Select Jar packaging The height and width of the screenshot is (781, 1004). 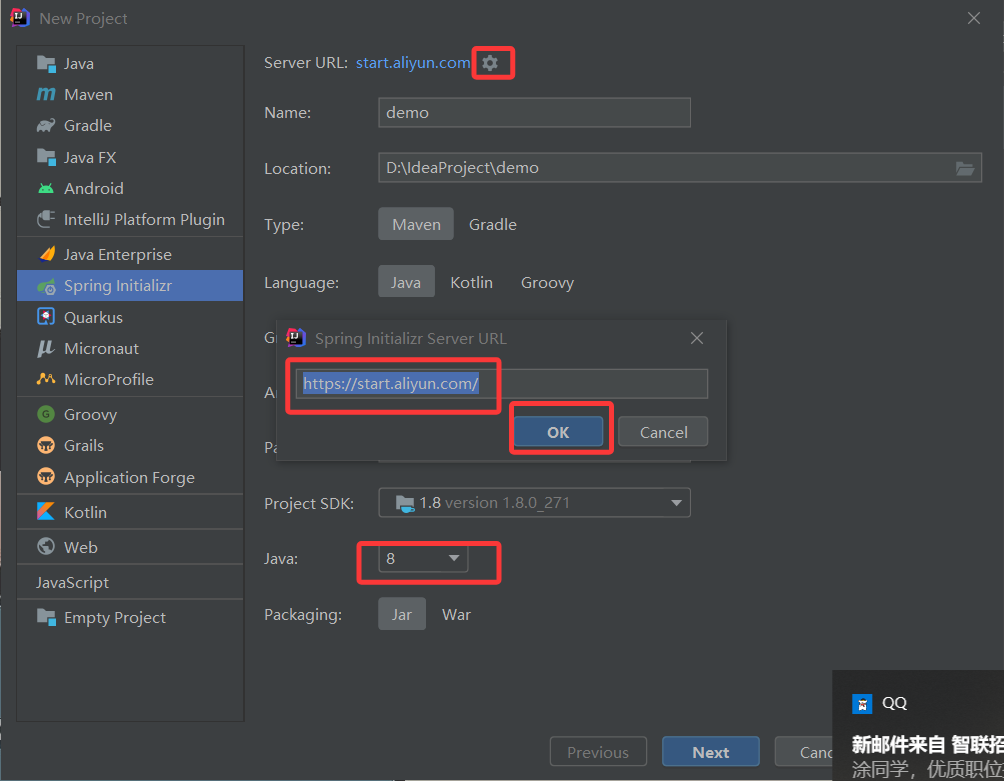click(401, 615)
